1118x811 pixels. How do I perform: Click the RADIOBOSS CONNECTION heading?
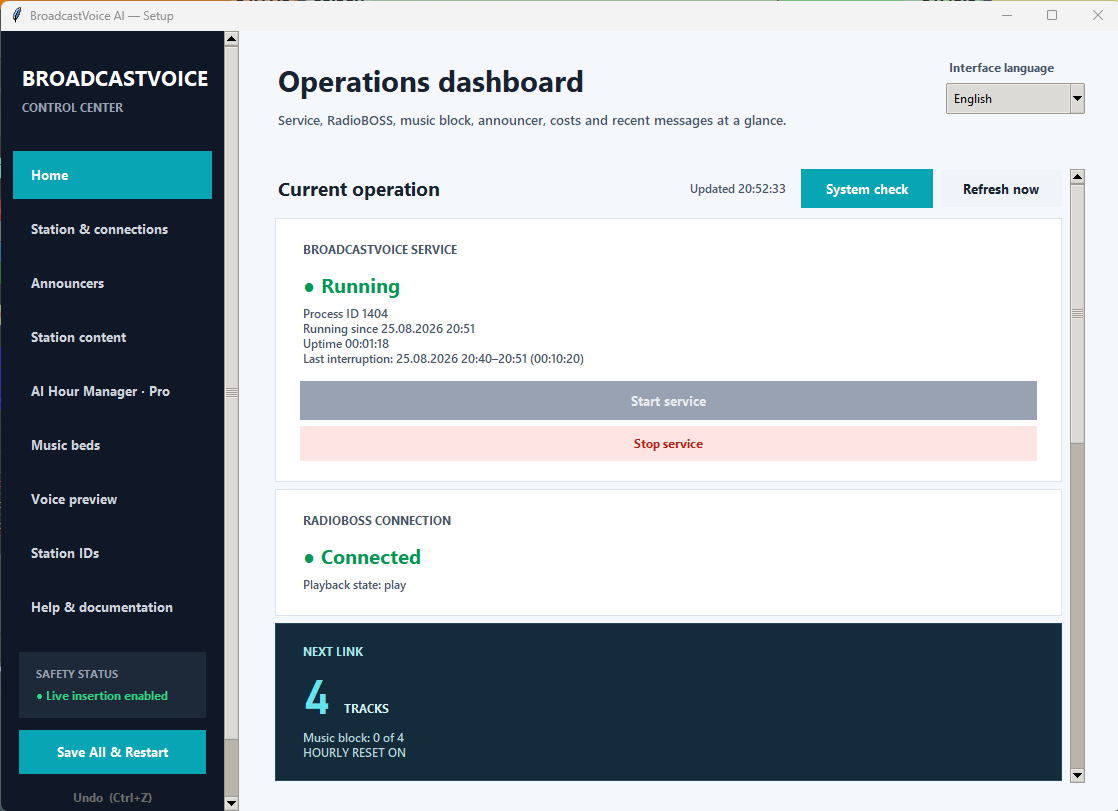[376, 521]
